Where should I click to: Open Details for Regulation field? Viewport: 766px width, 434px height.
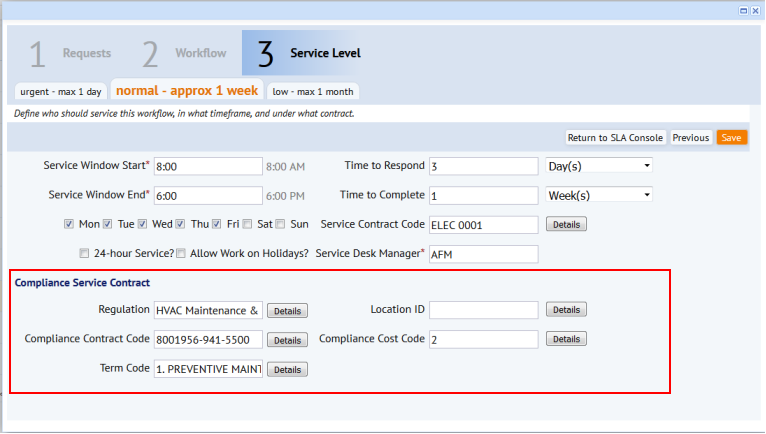point(287,311)
